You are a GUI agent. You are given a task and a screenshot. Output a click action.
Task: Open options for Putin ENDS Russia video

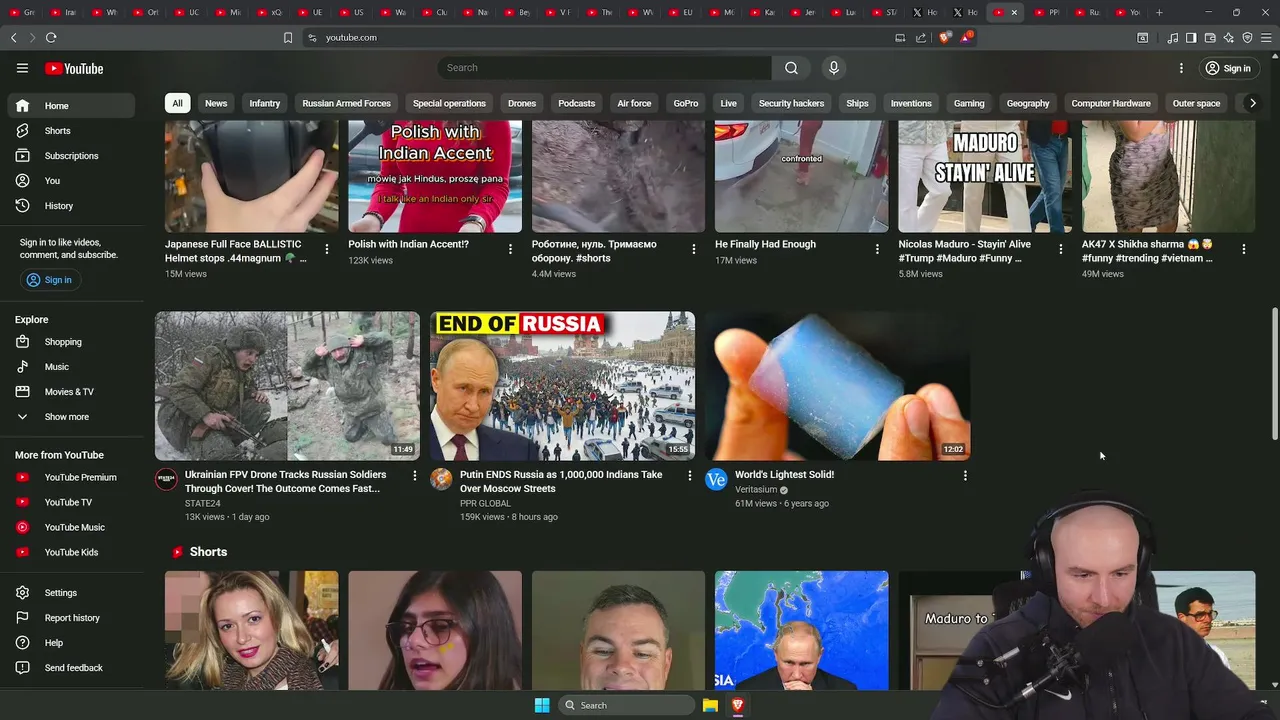[689, 476]
